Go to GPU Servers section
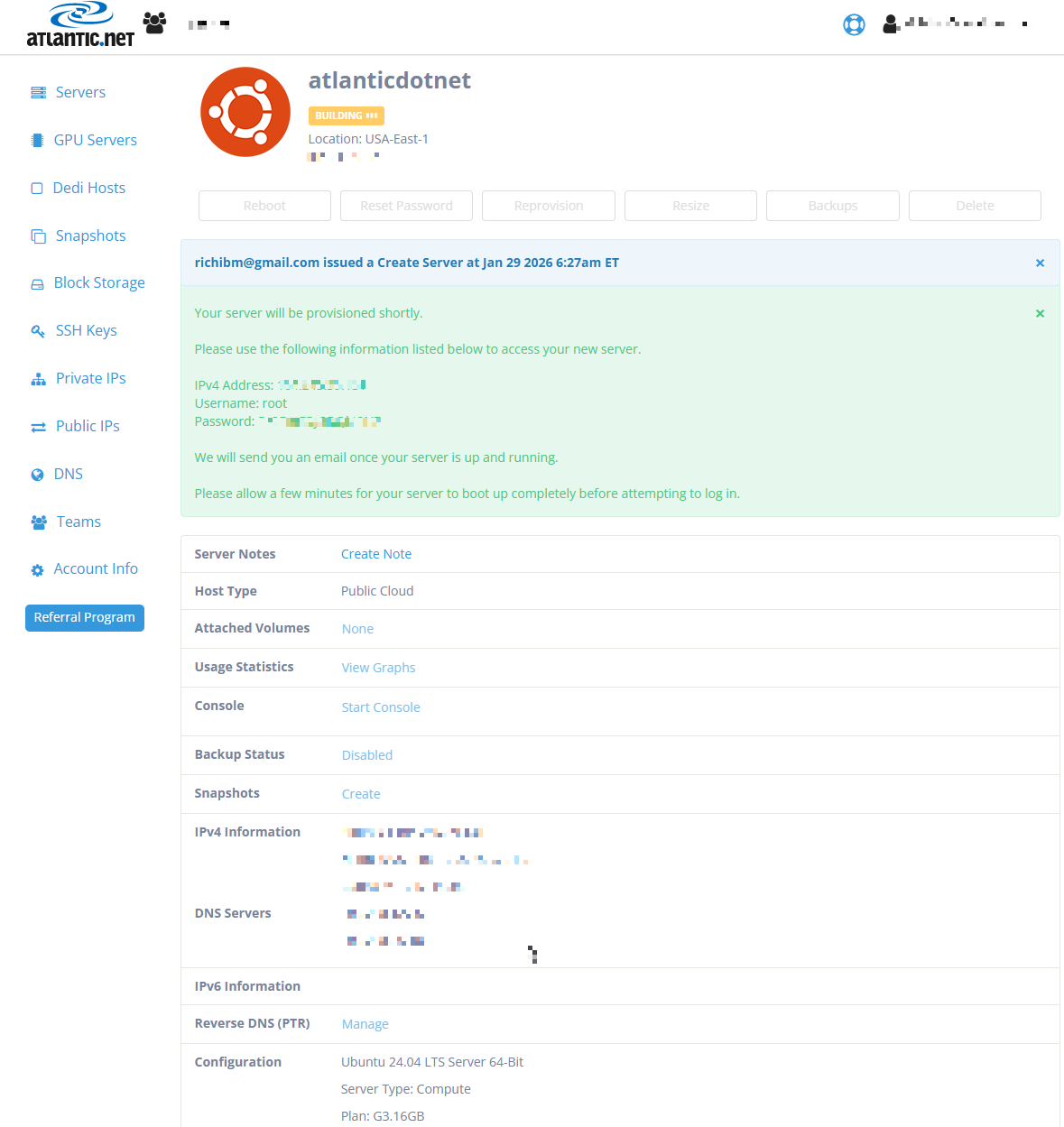This screenshot has width=1064, height=1127. click(95, 140)
